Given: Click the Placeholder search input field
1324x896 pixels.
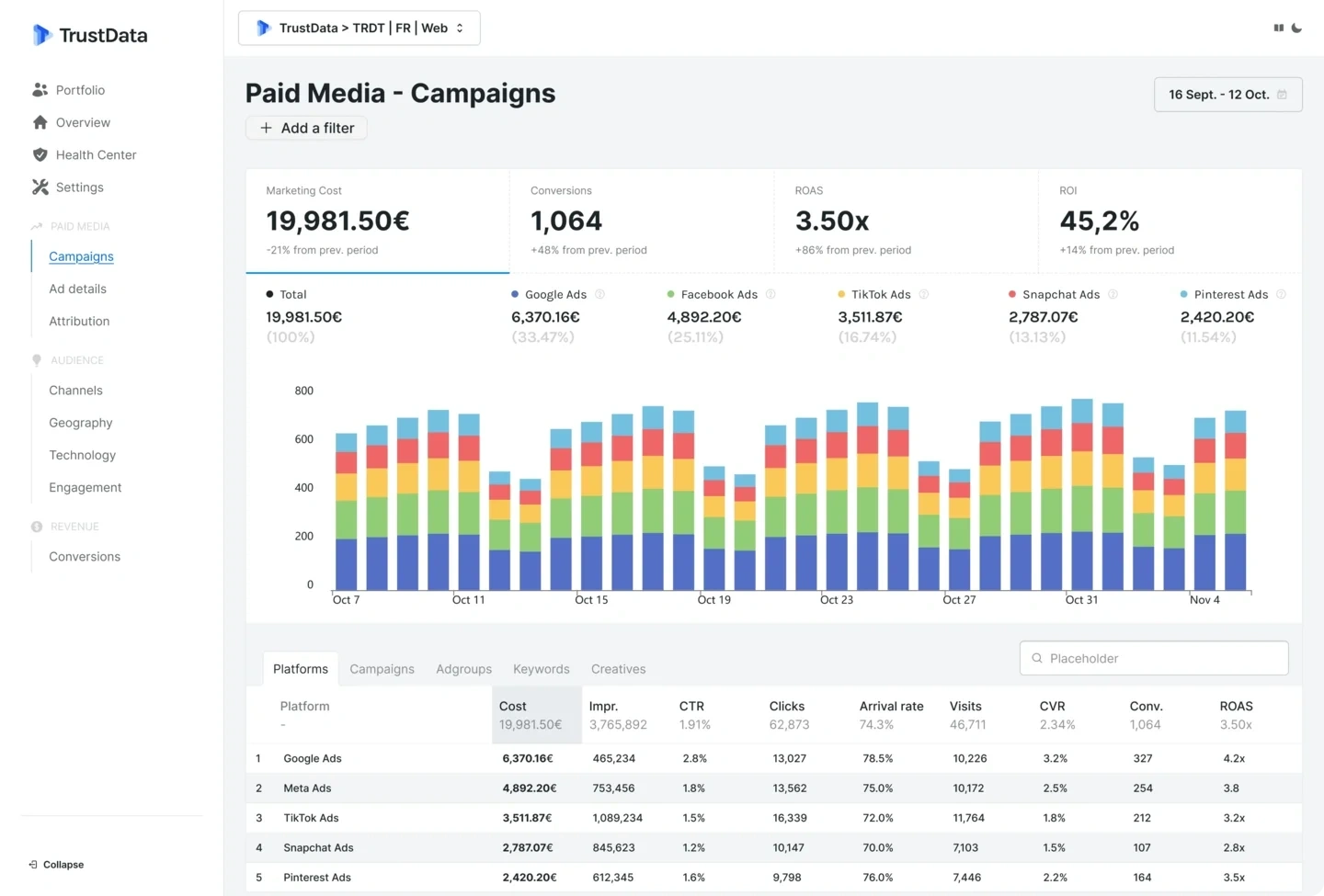Looking at the screenshot, I should pos(1153,658).
